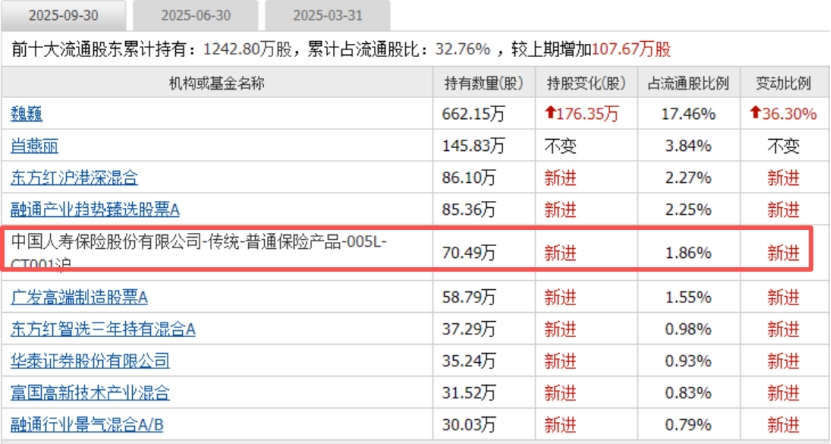Click the ratio cell 1.55%
Image resolution: width=831 pixels, height=444 pixels.
(x=688, y=297)
